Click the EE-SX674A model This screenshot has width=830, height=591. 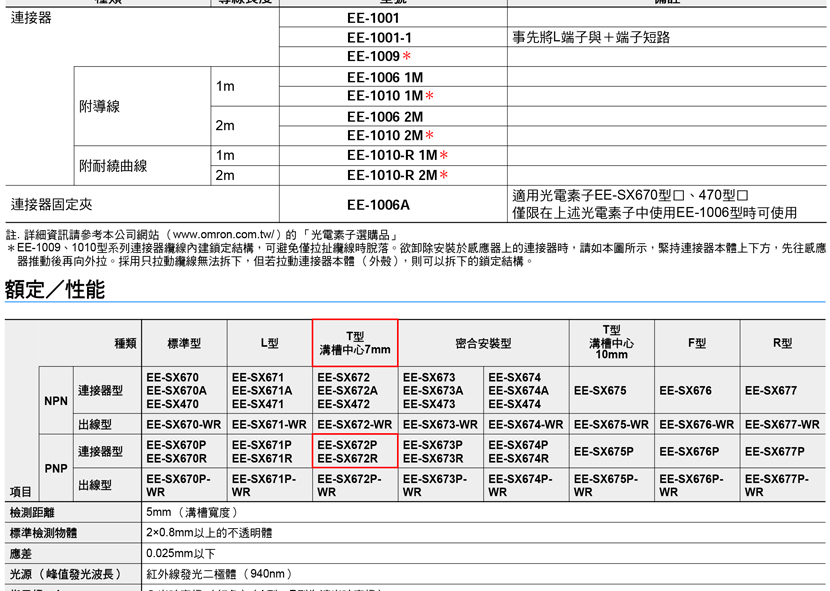tap(518, 391)
